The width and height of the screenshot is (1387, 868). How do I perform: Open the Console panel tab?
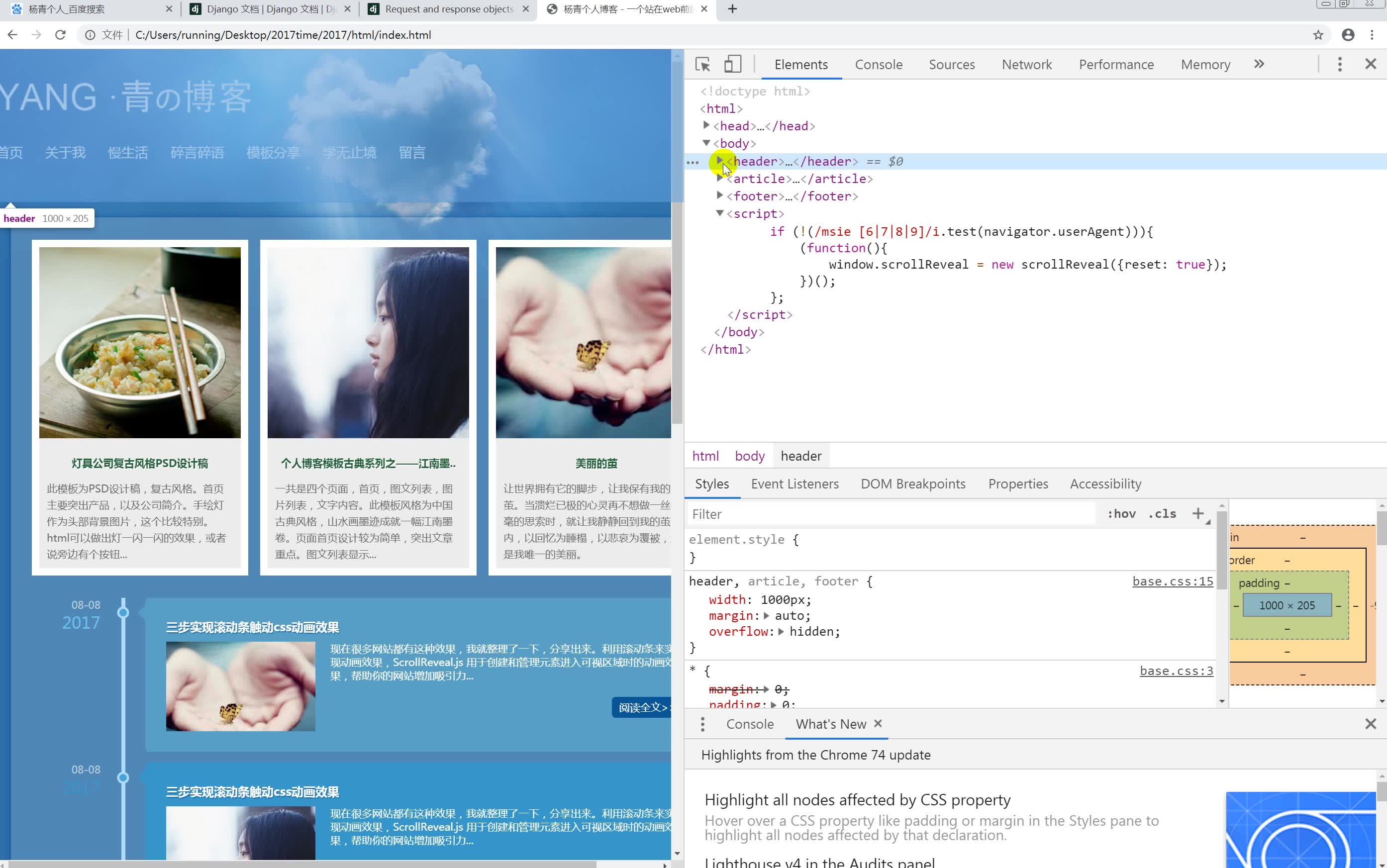[x=879, y=64]
